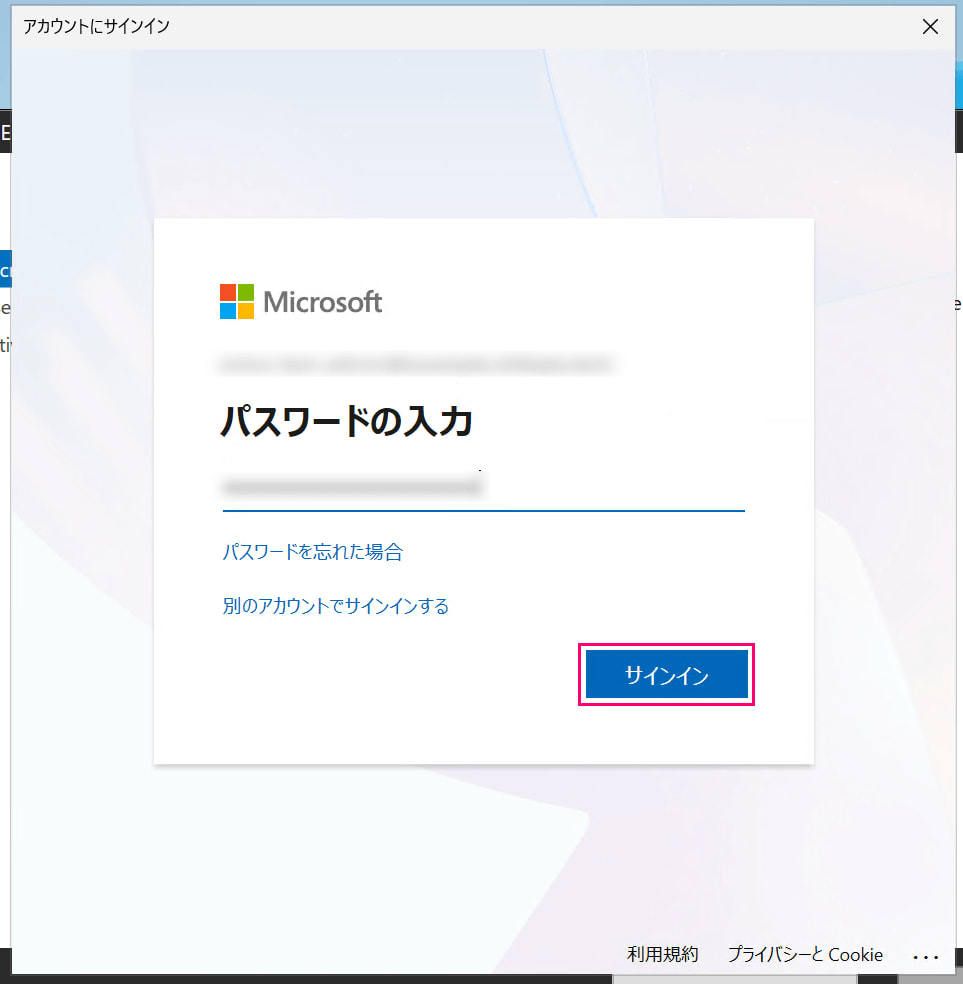Click the blue サインイン button
Image resolution: width=963 pixels, height=984 pixels.
coord(666,675)
